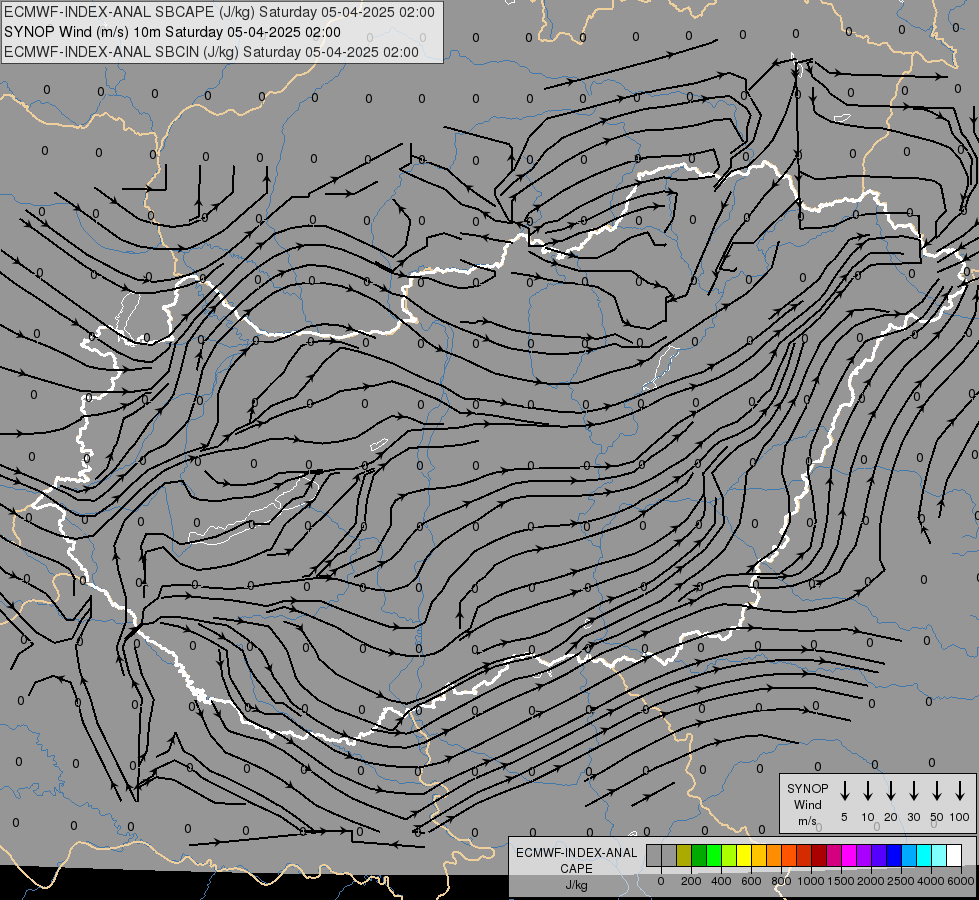Click the SYNOP Wind 10m title line
This screenshot has width=979, height=900.
[x=172, y=32]
